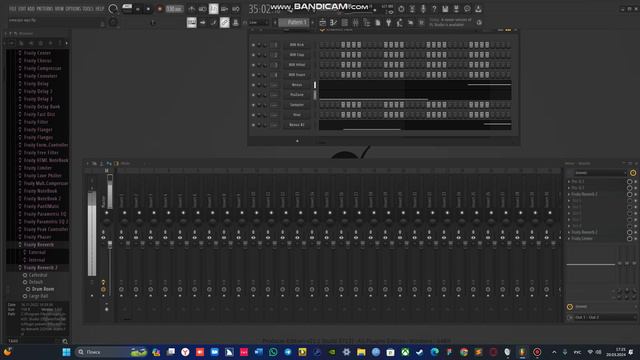The image size is (640, 360).
Task: Open playlist view toolbar icon
Action: point(322,23)
